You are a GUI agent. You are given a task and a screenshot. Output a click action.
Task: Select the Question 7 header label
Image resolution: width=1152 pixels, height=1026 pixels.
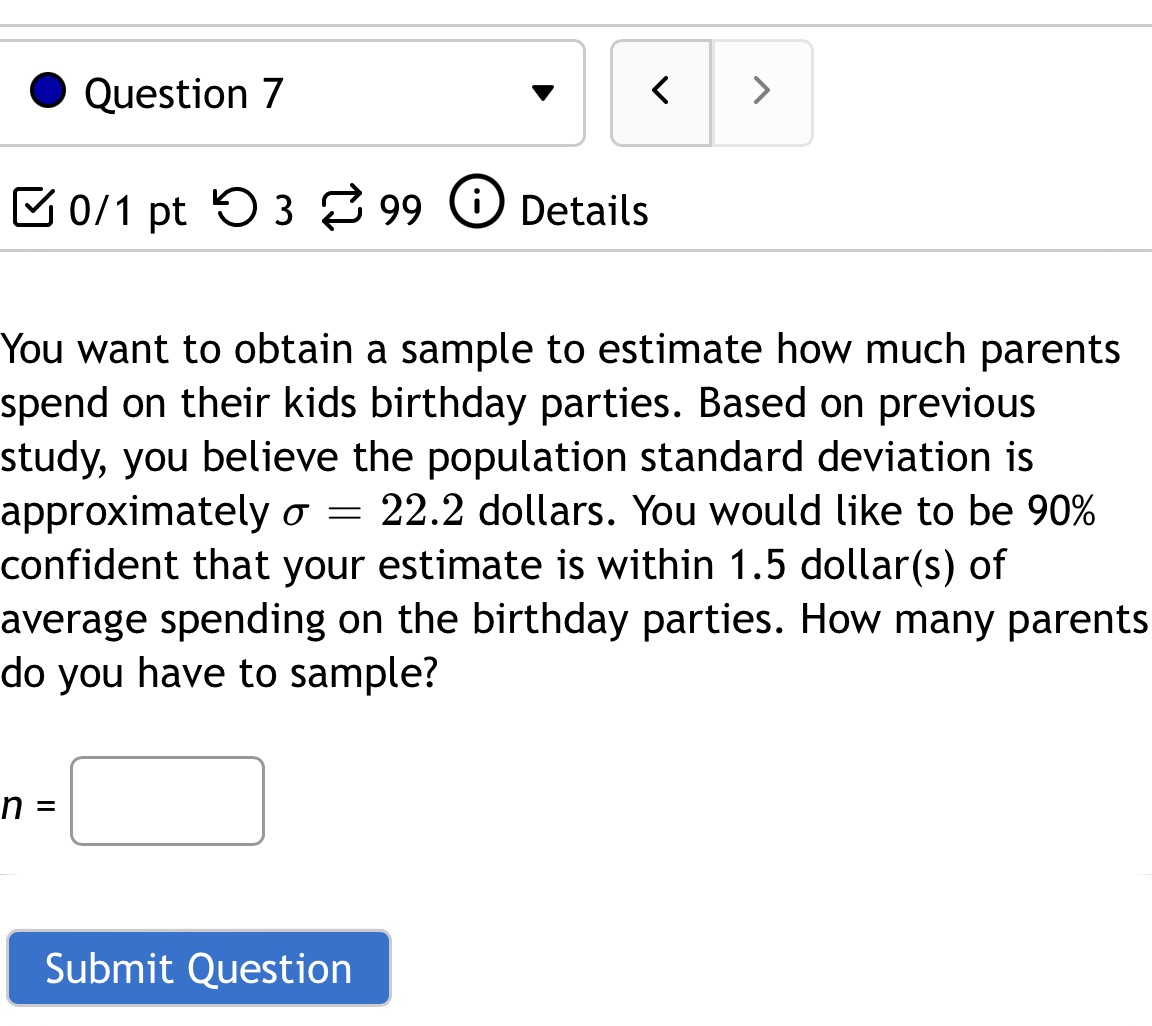(x=183, y=92)
